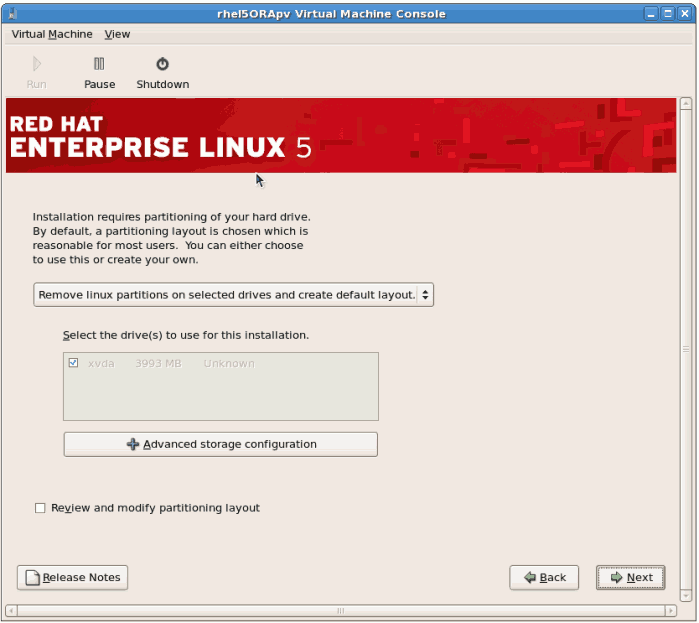Click the horizontal scrollbar right arrow

[x=670, y=610]
